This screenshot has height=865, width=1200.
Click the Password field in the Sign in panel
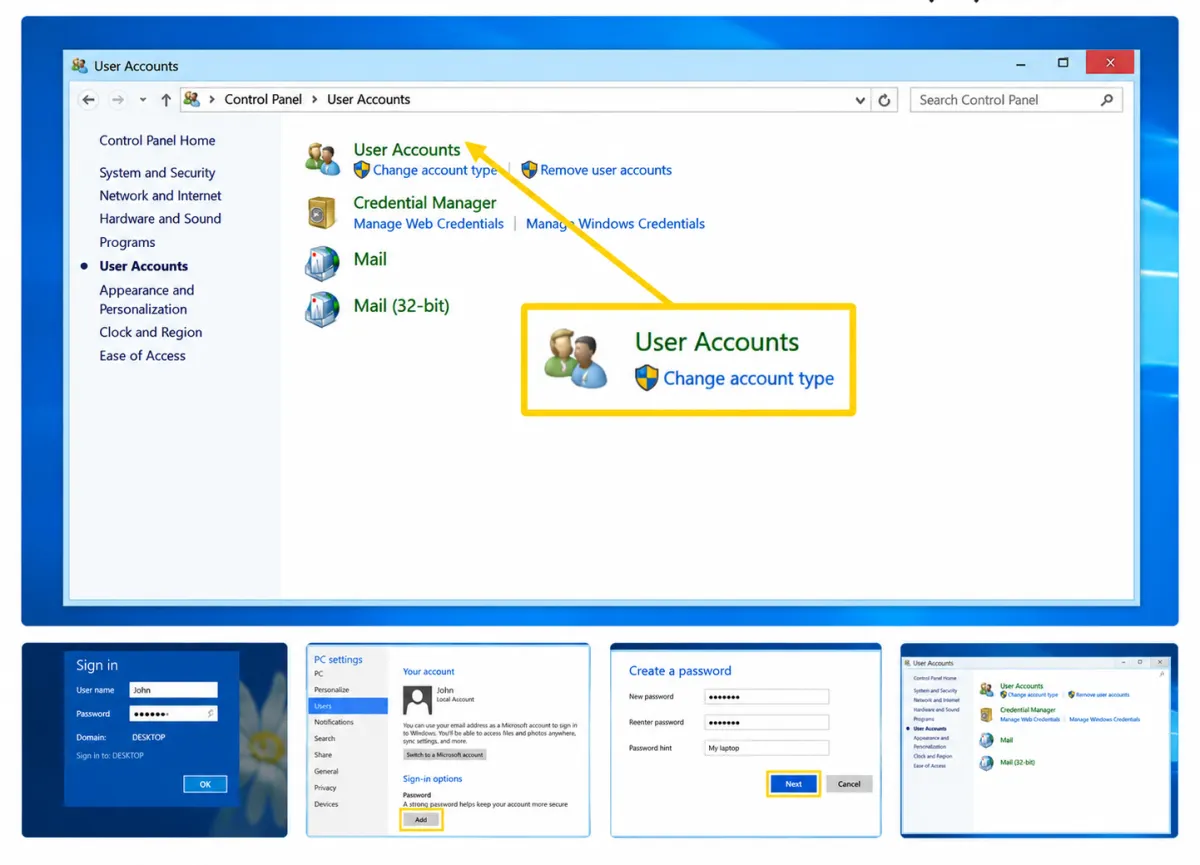(173, 714)
